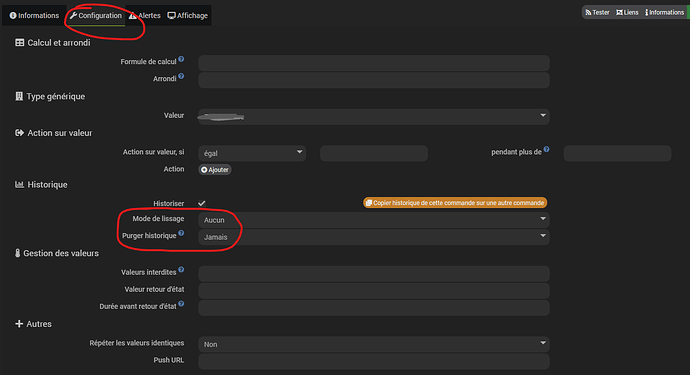Click the Valeur retour d'état field
The height and width of the screenshot is (375, 690).
pyautogui.click(x=374, y=290)
